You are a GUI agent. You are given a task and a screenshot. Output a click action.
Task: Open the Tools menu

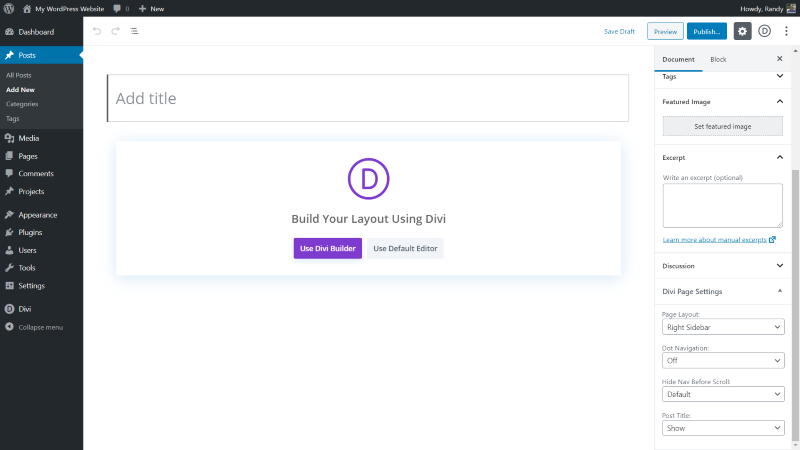pyautogui.click(x=41, y=268)
